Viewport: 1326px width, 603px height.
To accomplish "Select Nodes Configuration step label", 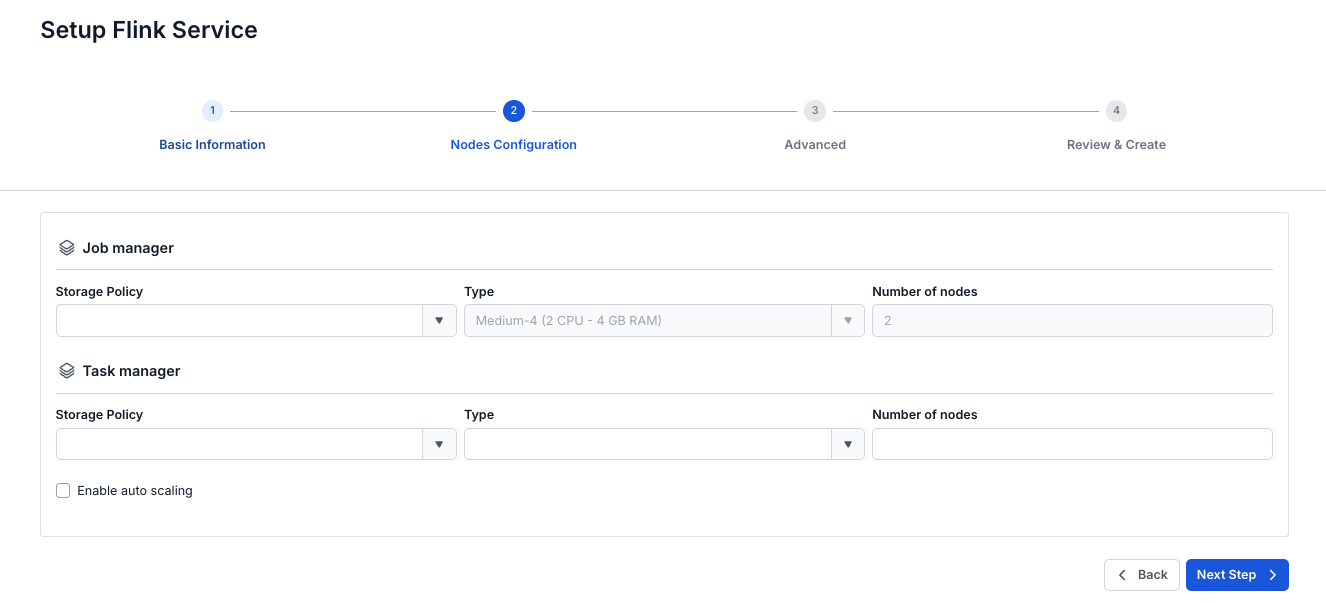I will 514,145.
